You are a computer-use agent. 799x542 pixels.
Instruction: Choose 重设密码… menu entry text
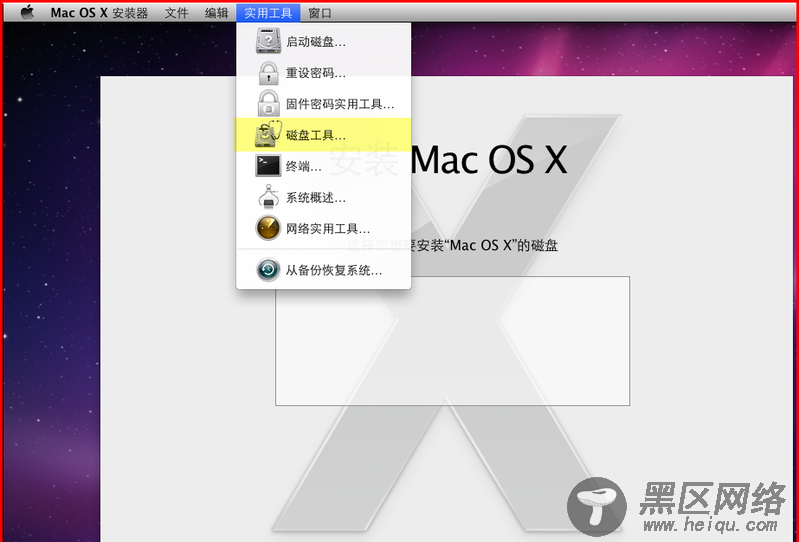pos(316,73)
